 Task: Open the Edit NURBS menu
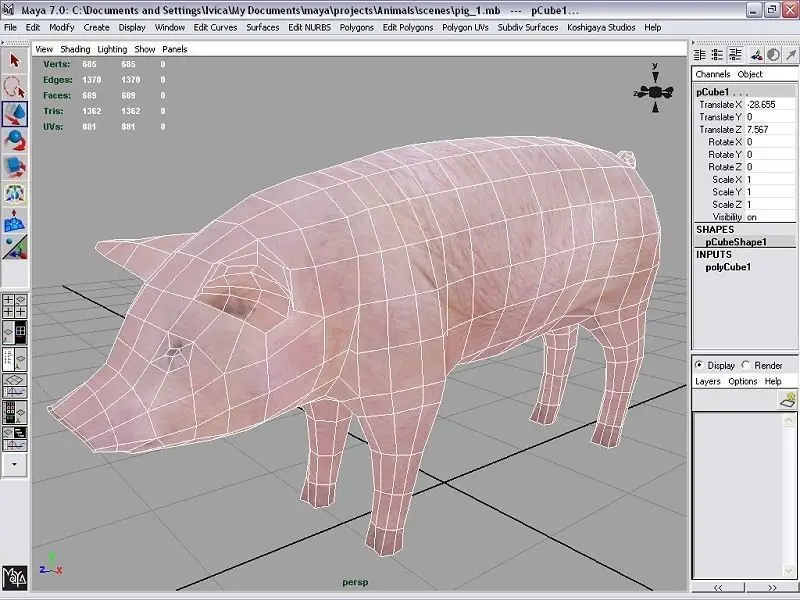tap(309, 28)
